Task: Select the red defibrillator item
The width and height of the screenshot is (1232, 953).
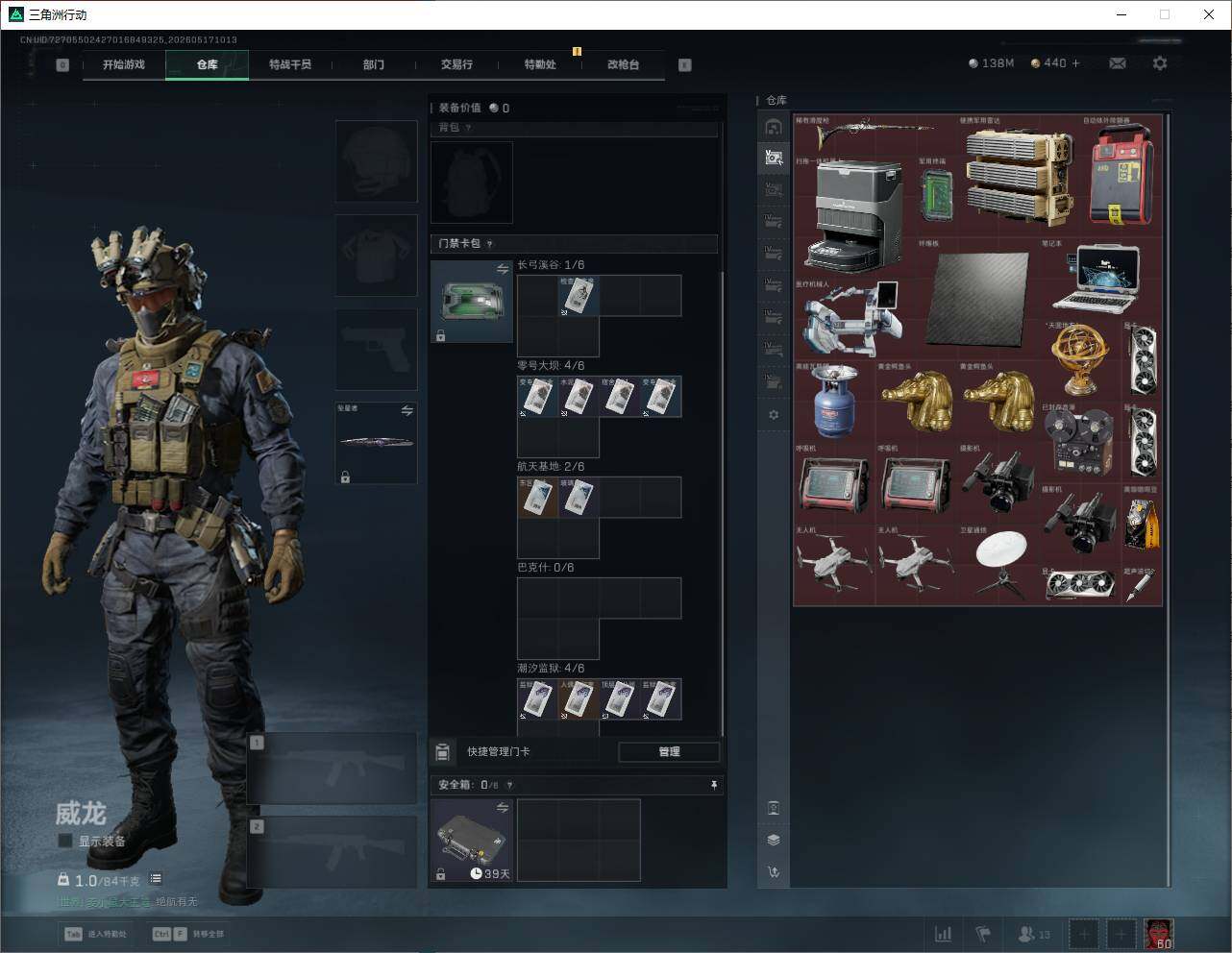Action: point(1121,176)
